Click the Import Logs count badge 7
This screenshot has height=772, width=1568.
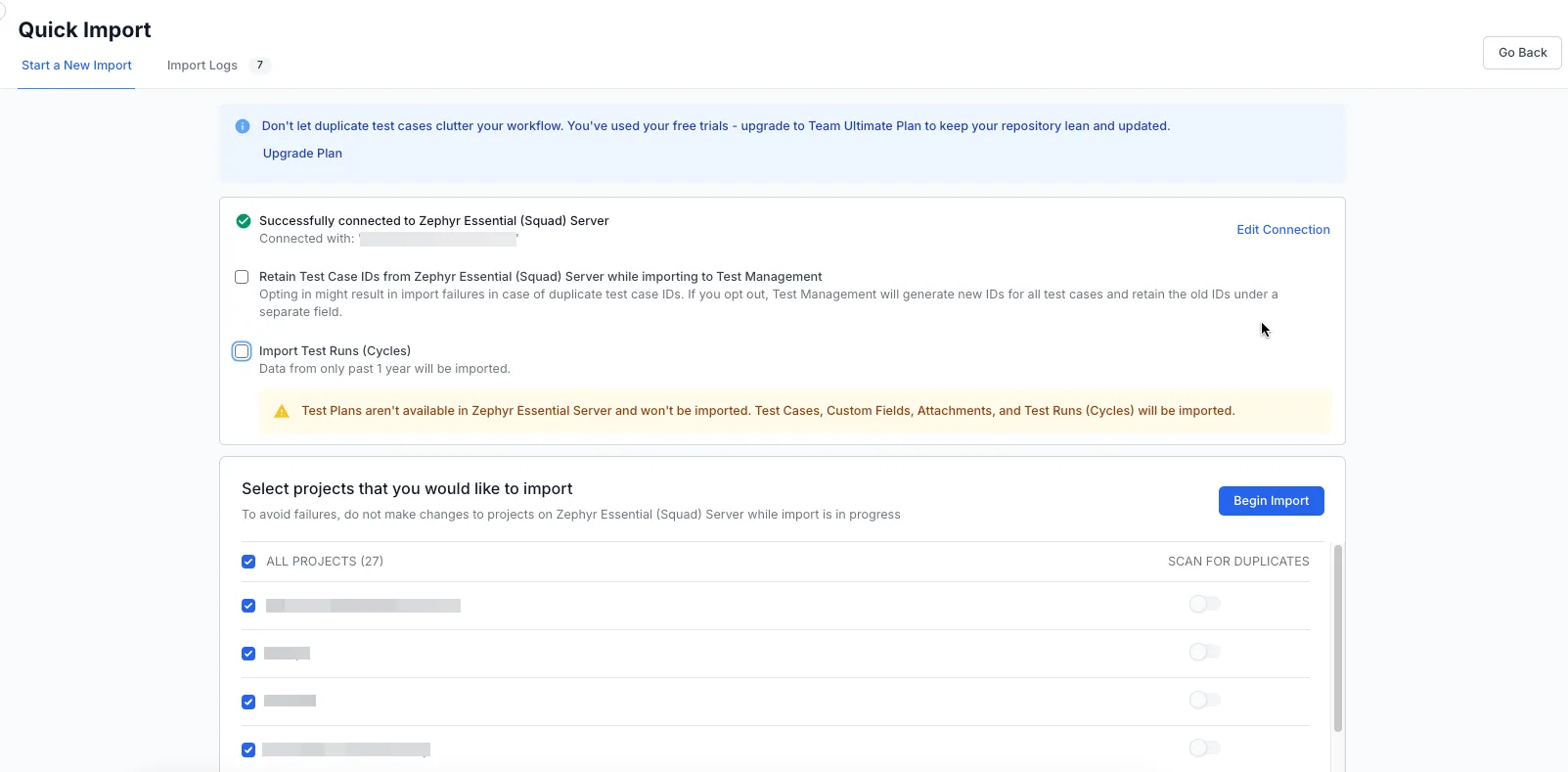(x=259, y=66)
